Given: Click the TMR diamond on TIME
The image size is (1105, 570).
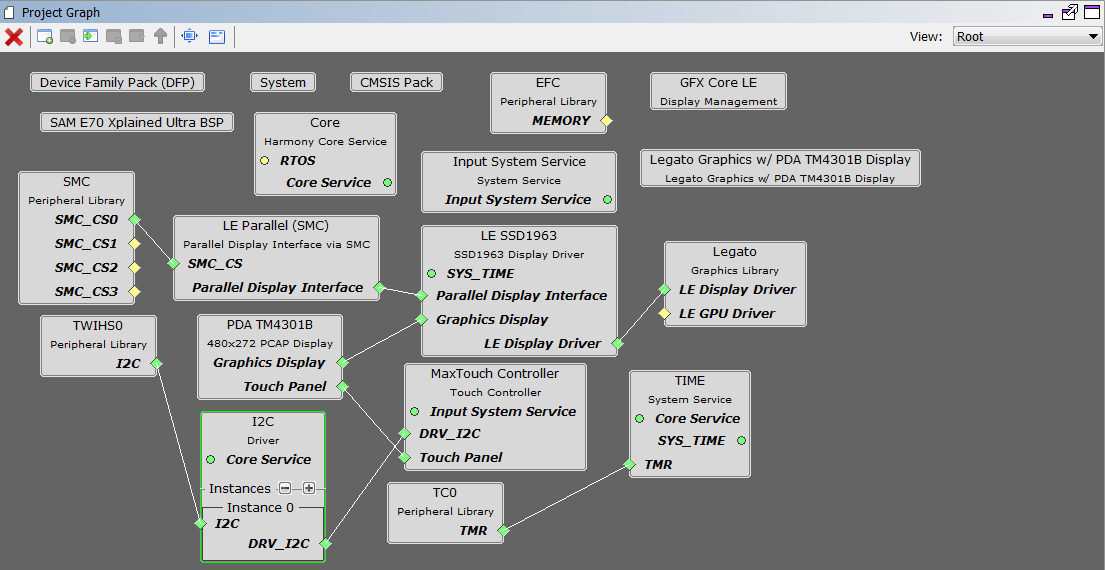Looking at the screenshot, I should [x=629, y=465].
